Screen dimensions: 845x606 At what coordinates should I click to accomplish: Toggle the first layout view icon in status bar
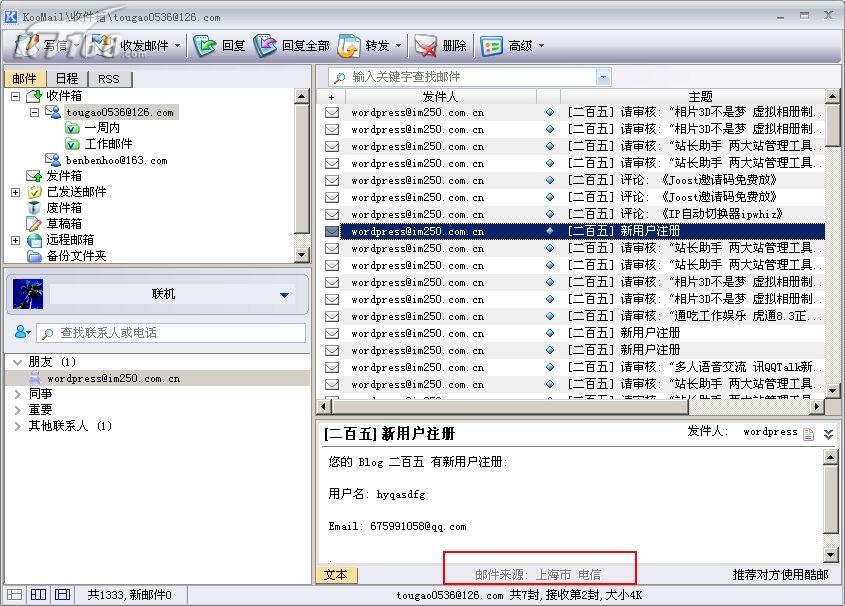click(x=14, y=595)
